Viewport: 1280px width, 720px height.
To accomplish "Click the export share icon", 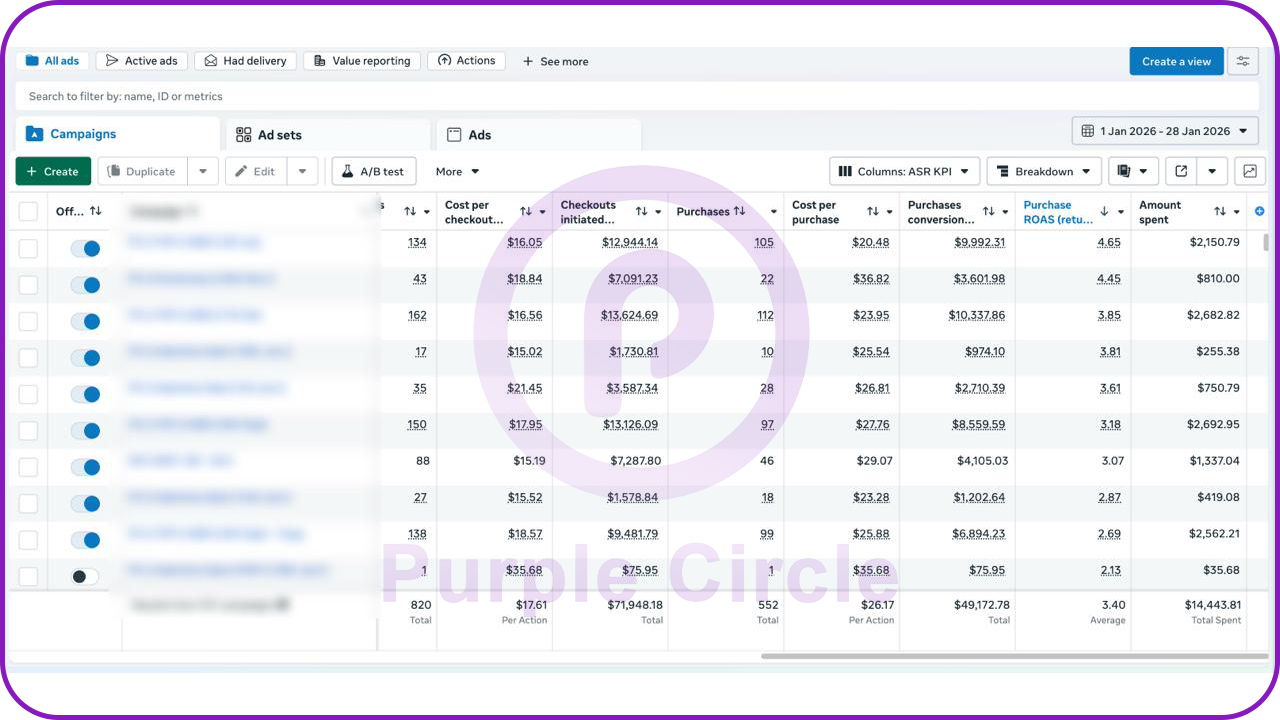I will [1181, 171].
